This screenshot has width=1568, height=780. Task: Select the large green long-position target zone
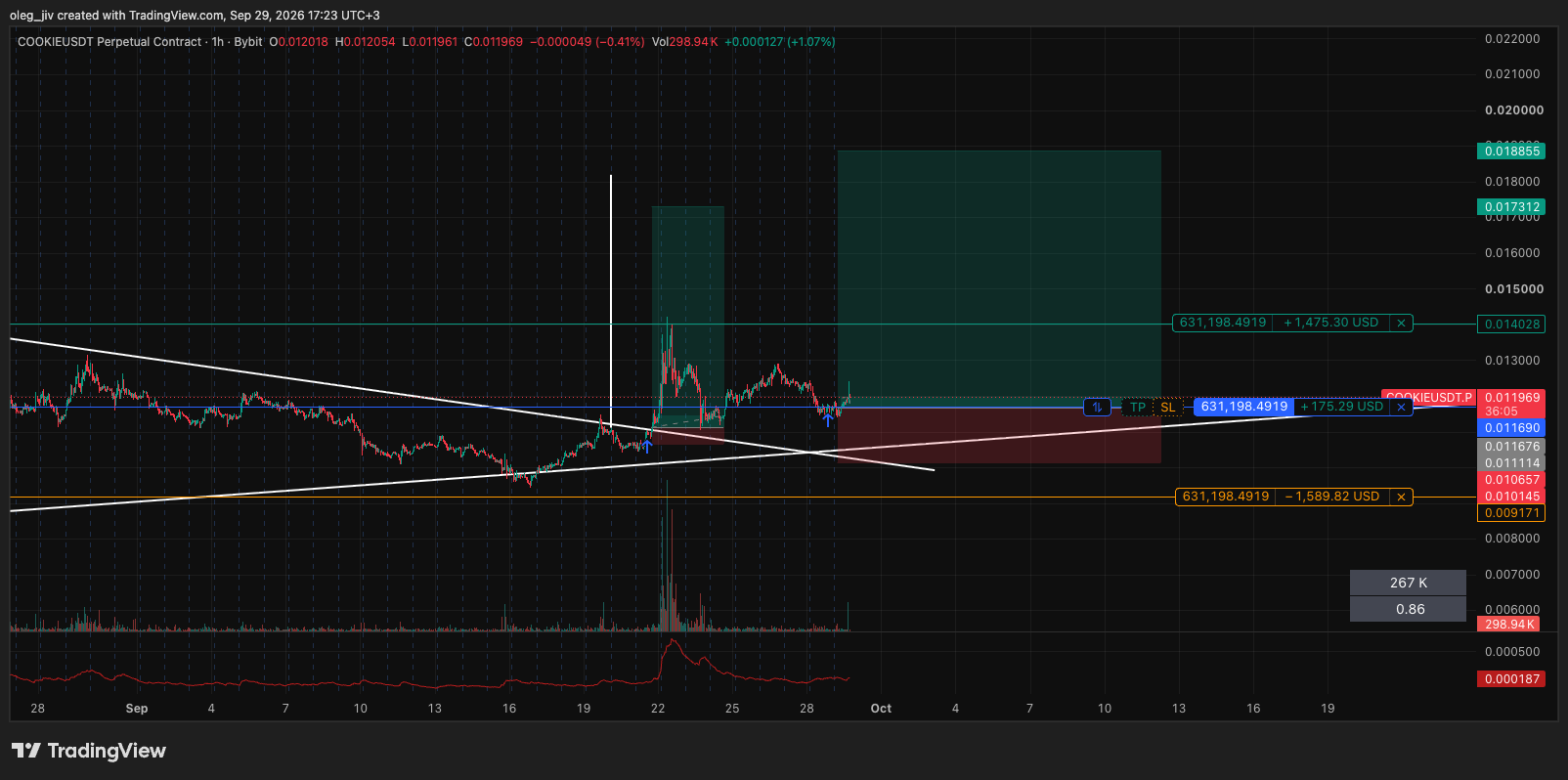[x=999, y=279]
